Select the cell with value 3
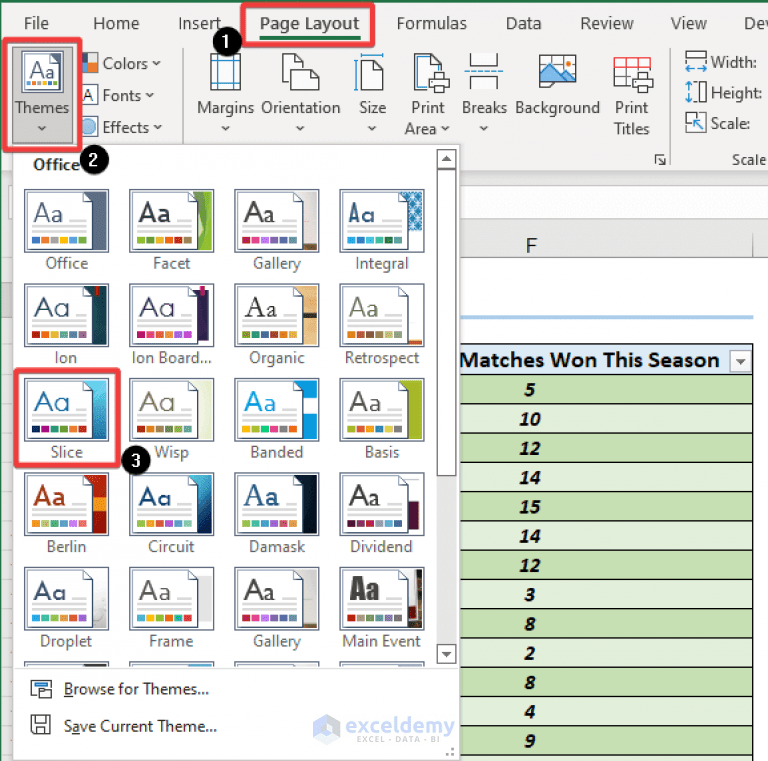This screenshot has height=761, width=768. [606, 595]
